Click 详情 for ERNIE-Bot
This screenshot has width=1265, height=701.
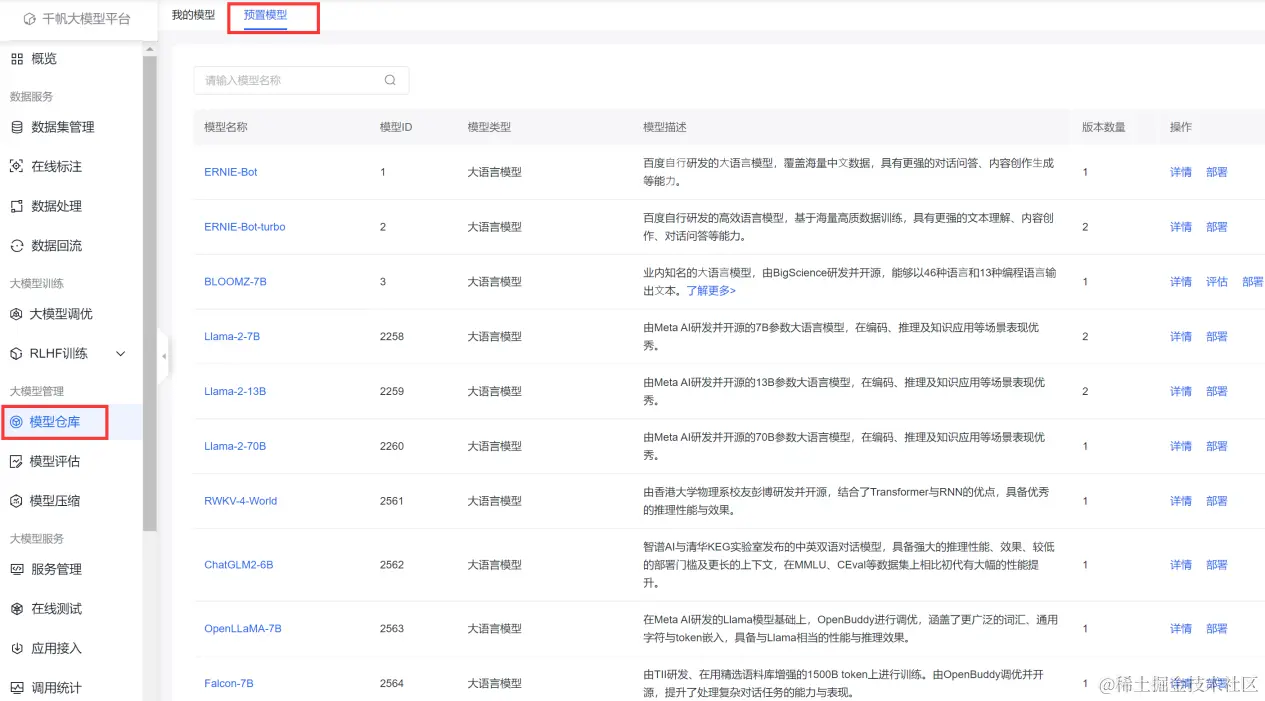[1181, 172]
